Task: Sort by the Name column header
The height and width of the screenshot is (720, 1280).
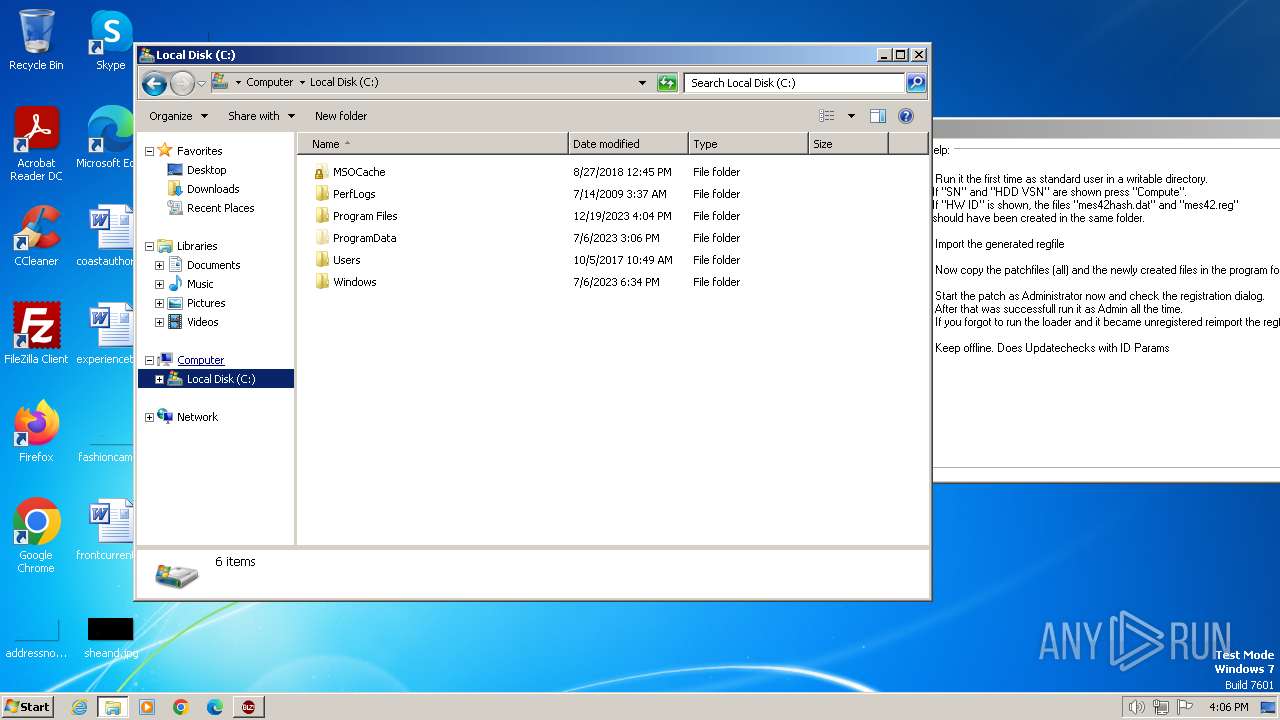Action: [433, 144]
